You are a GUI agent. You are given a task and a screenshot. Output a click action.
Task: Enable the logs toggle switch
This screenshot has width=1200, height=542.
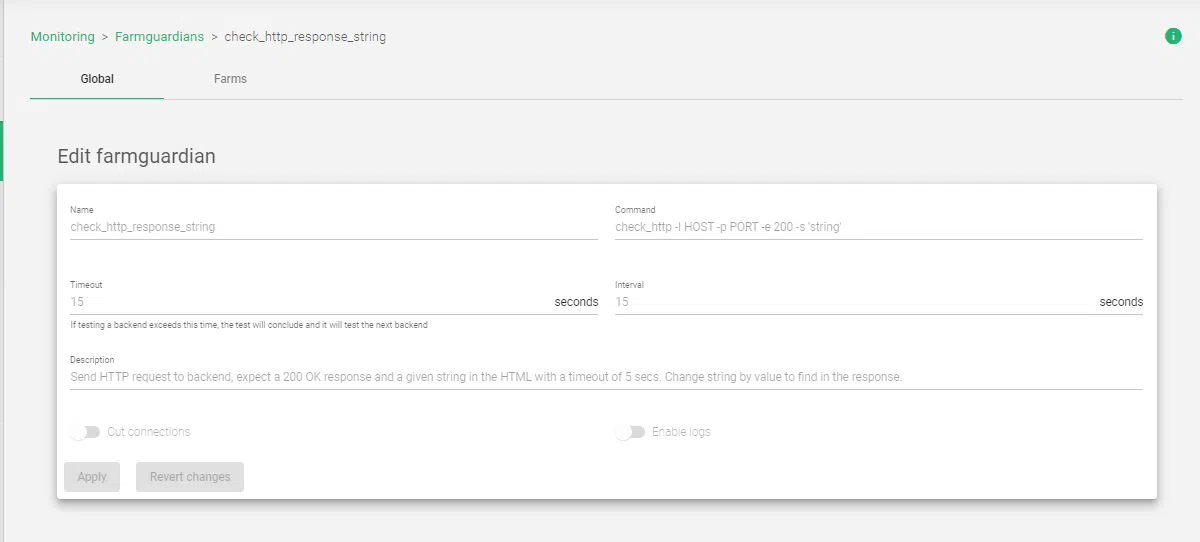pos(630,432)
